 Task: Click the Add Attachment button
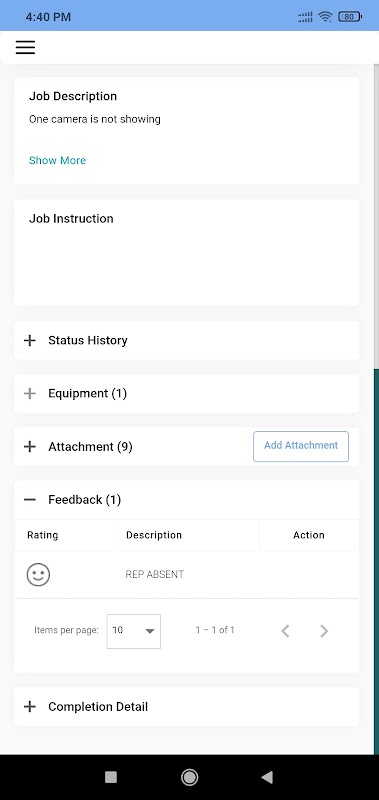click(x=301, y=446)
